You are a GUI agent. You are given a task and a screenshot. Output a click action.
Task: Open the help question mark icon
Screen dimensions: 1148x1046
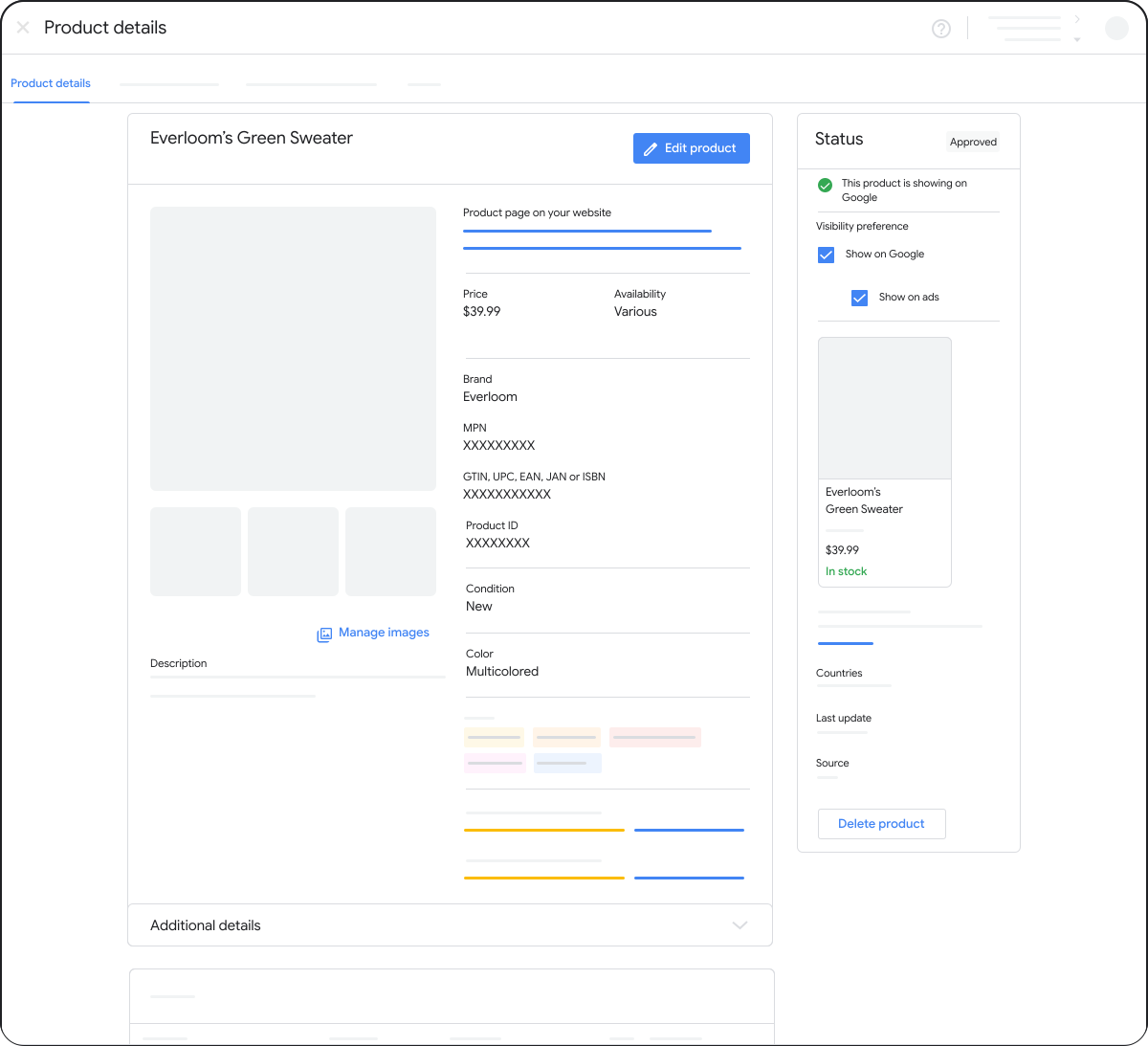[941, 29]
